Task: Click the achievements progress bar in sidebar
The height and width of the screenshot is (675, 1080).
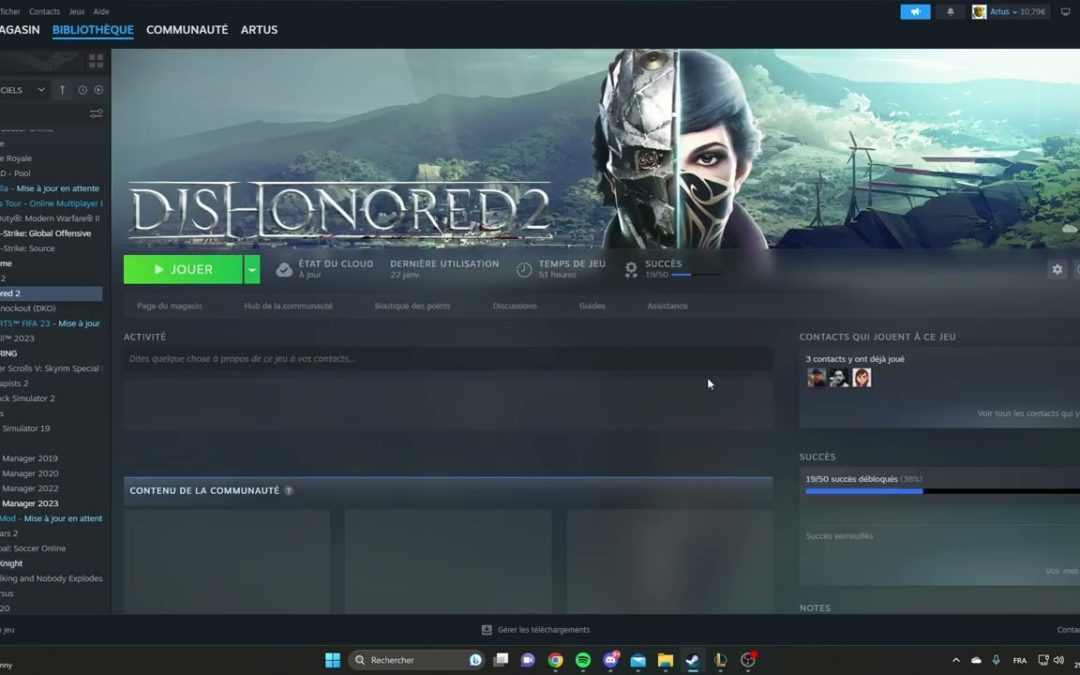Action: point(942,491)
